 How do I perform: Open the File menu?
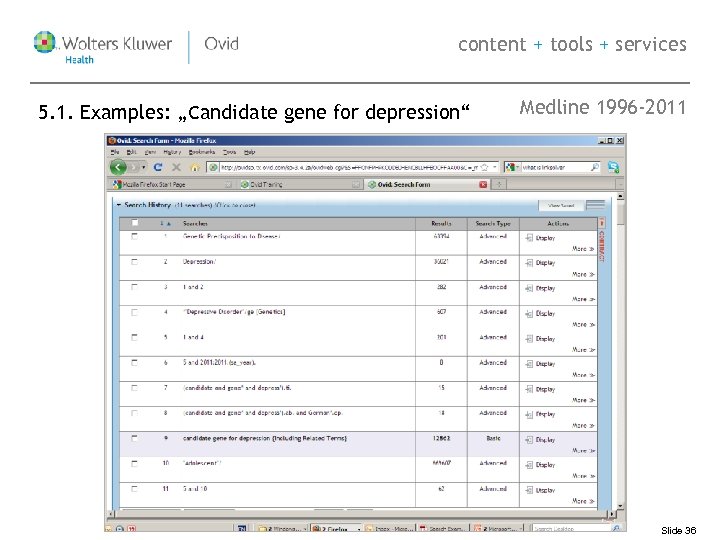click(115, 152)
